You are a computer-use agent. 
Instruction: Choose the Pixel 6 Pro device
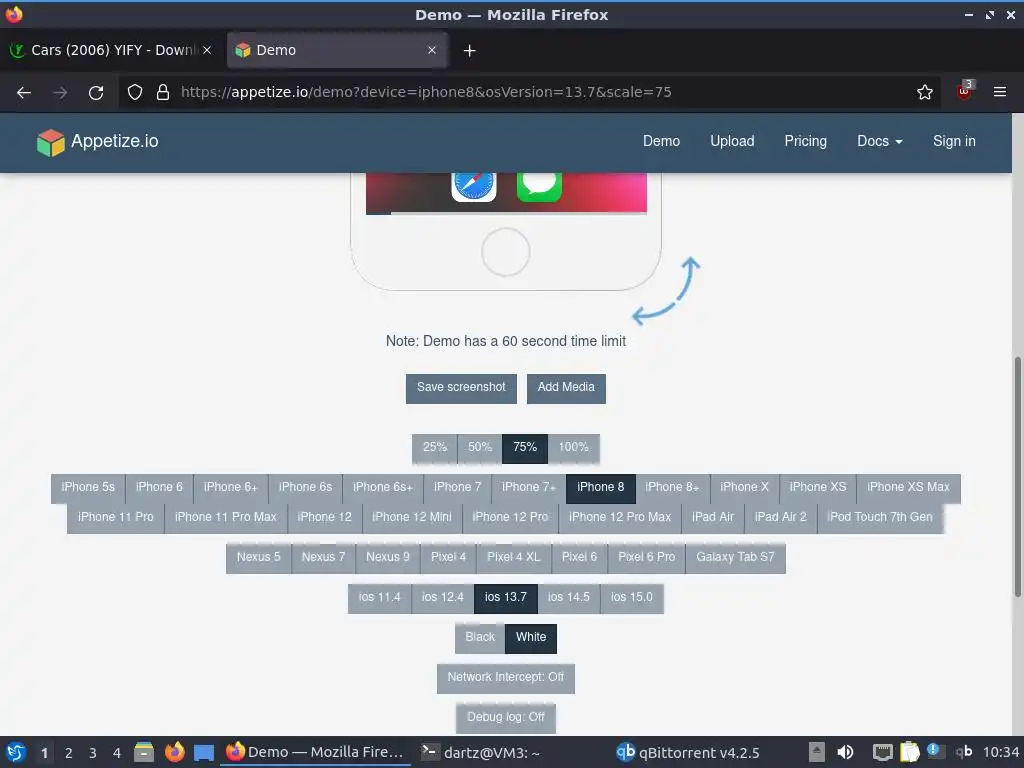coord(647,558)
